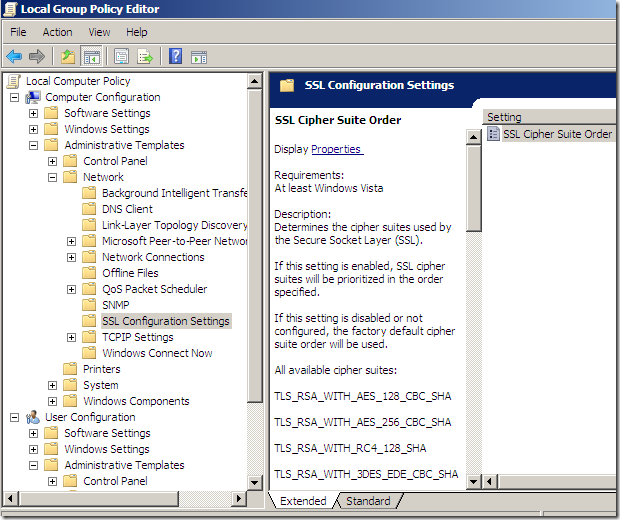The image size is (620, 520).
Task: Expand the System node
Action: click(53, 385)
